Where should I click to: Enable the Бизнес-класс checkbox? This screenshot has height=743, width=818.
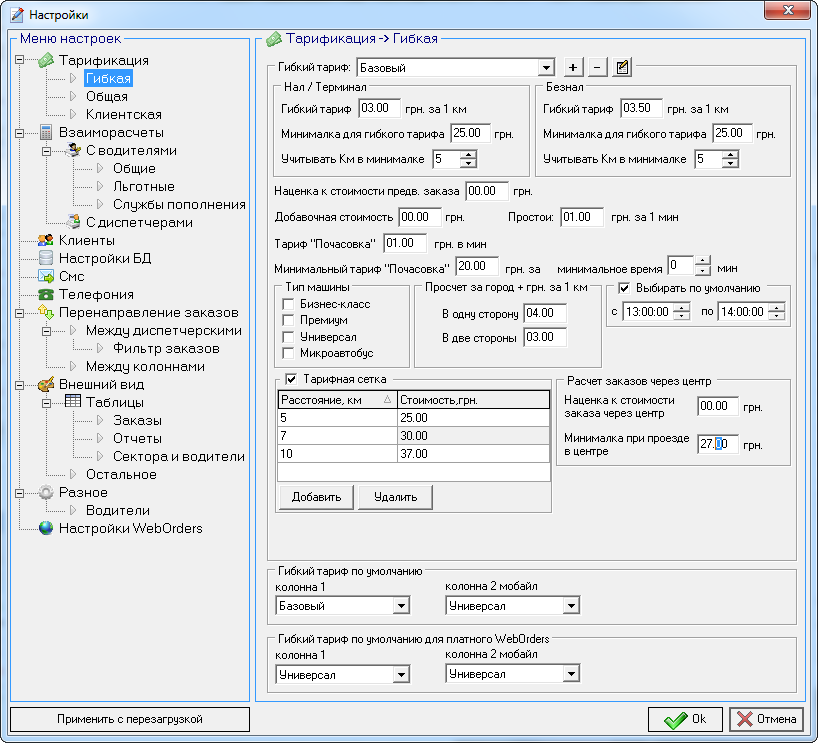(288, 304)
